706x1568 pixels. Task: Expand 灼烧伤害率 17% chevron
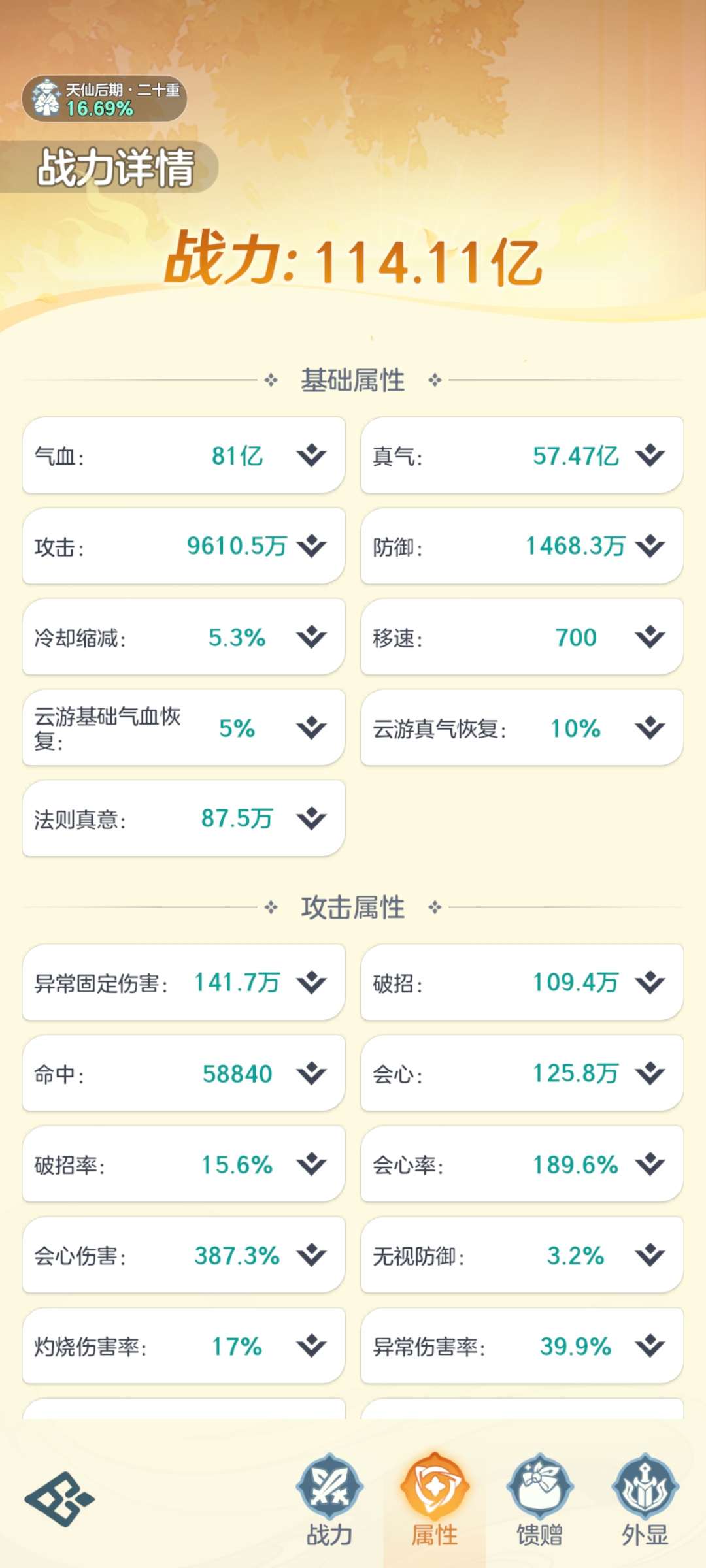pos(311,1346)
